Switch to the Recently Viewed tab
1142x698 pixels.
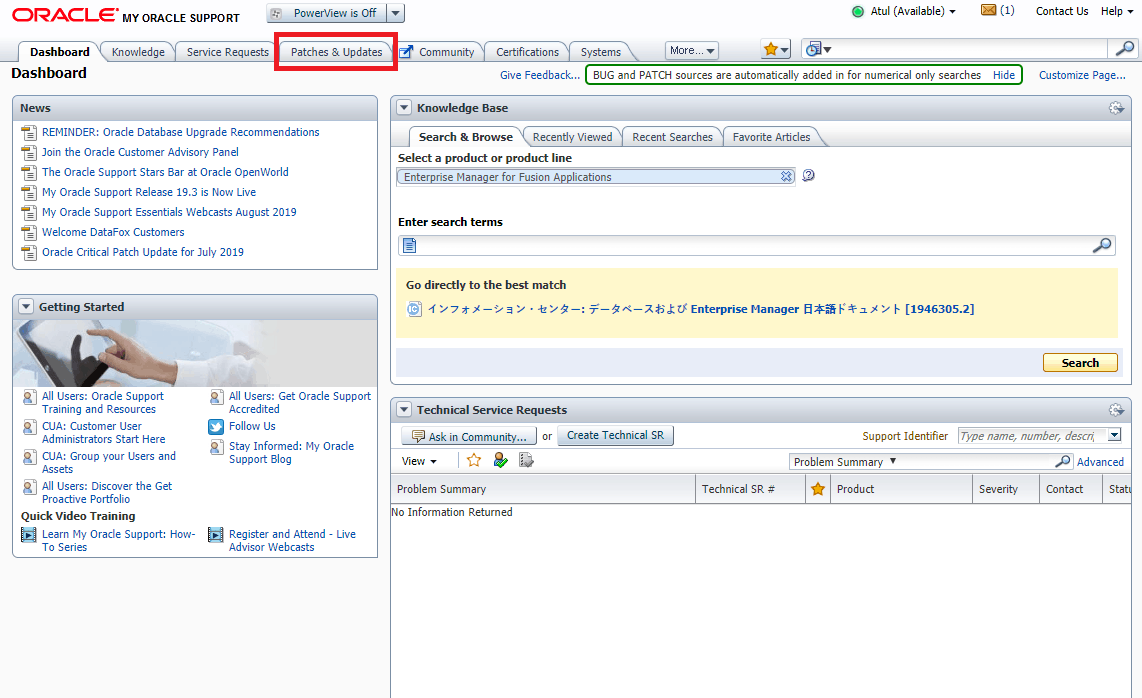(x=572, y=137)
